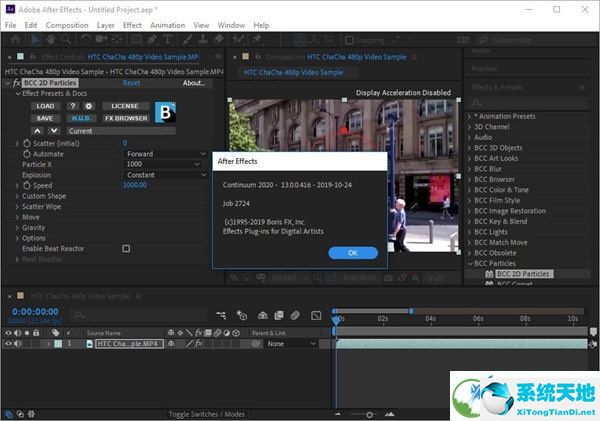The image size is (600, 421).
Task: Enable frame blending icon in timeline
Action: pyautogui.click(x=279, y=315)
